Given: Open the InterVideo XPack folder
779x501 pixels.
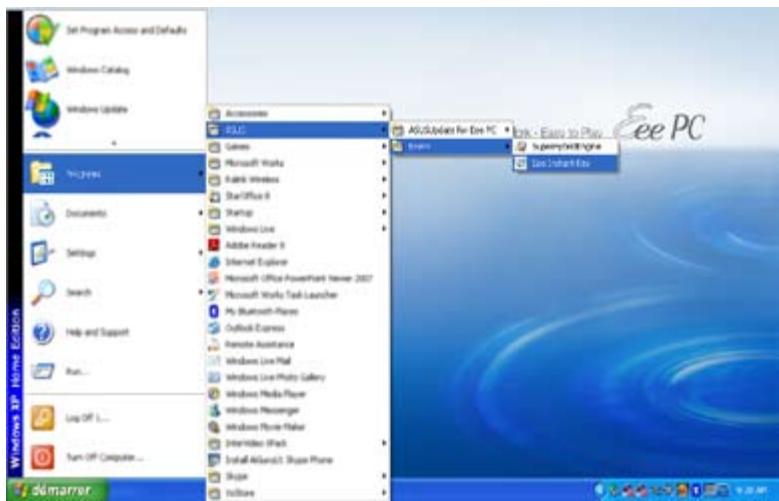Looking at the screenshot, I should (298, 443).
